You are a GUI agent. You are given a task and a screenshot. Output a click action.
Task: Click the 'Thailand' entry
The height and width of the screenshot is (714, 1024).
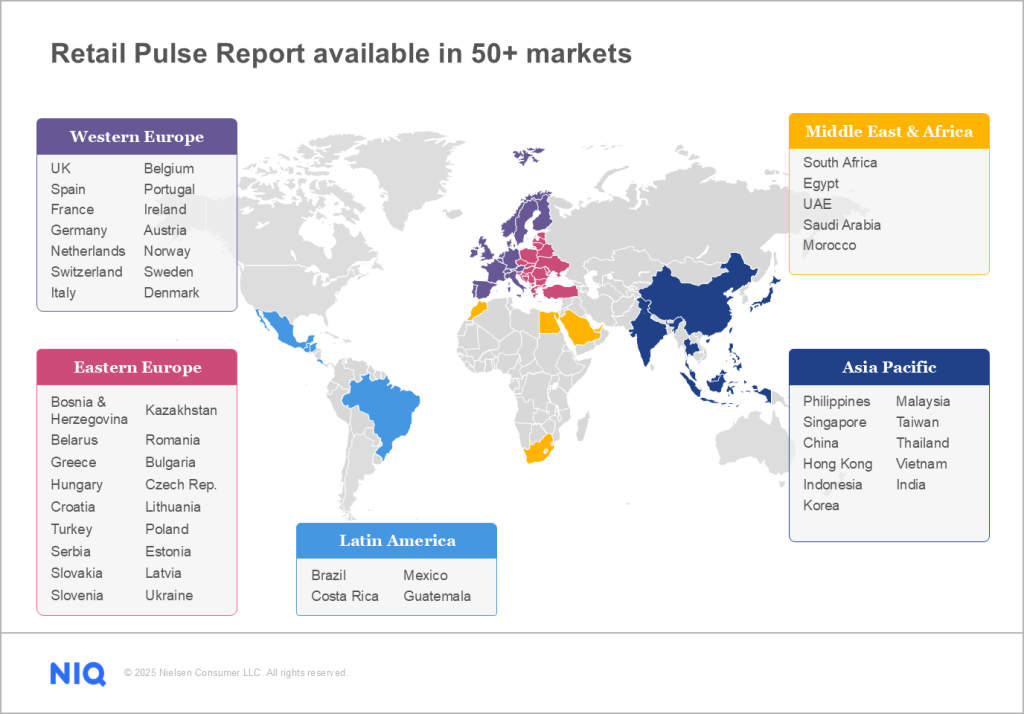923,443
